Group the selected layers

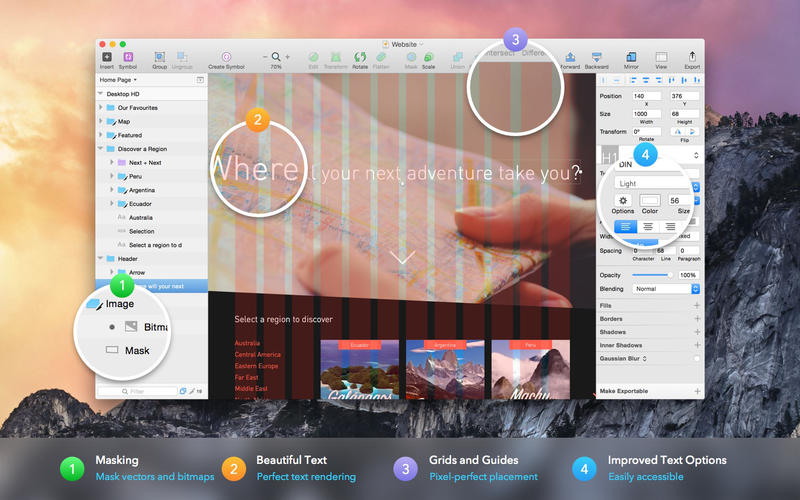click(160, 57)
